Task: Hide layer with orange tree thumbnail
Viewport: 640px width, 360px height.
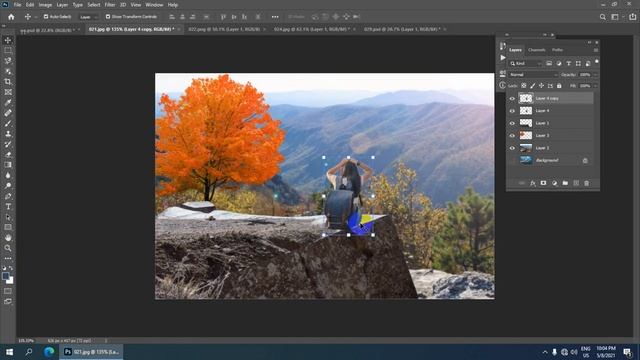Action: point(512,136)
